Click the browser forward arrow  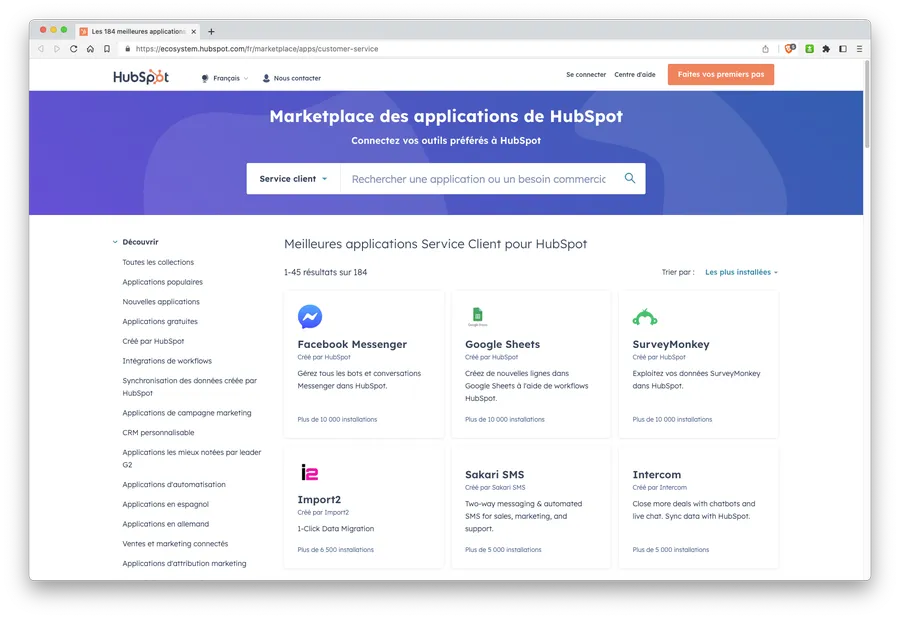coord(57,49)
